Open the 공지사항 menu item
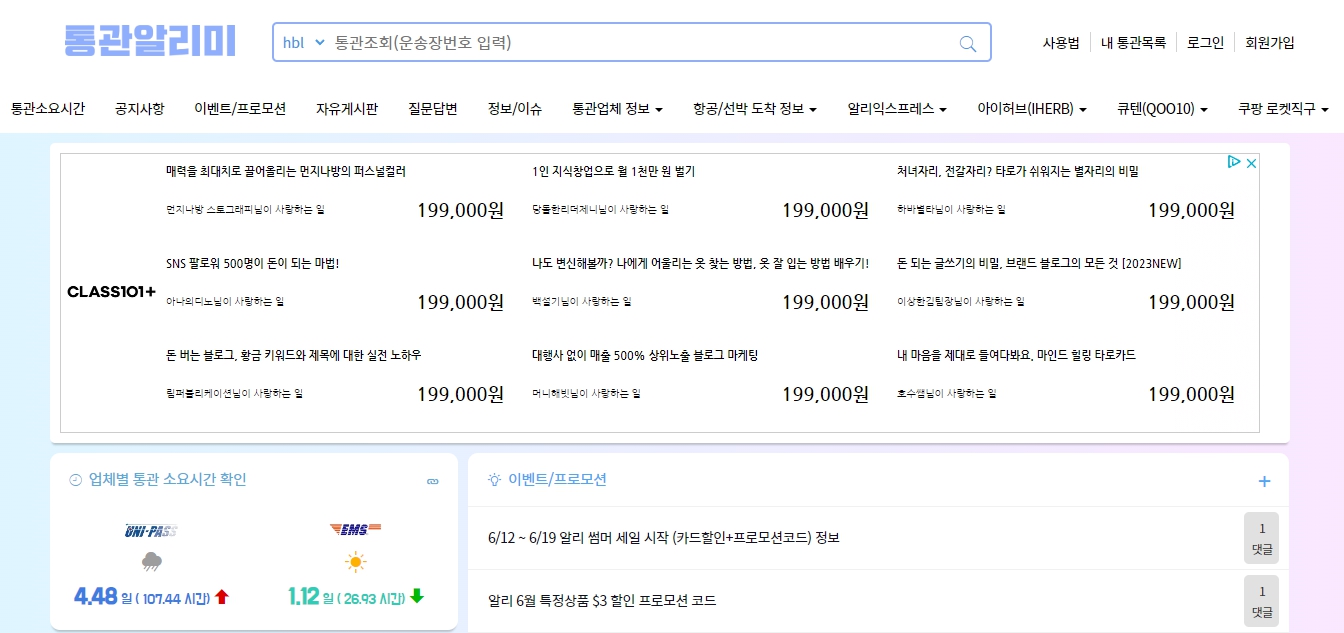The width and height of the screenshot is (1344, 633). click(x=139, y=108)
